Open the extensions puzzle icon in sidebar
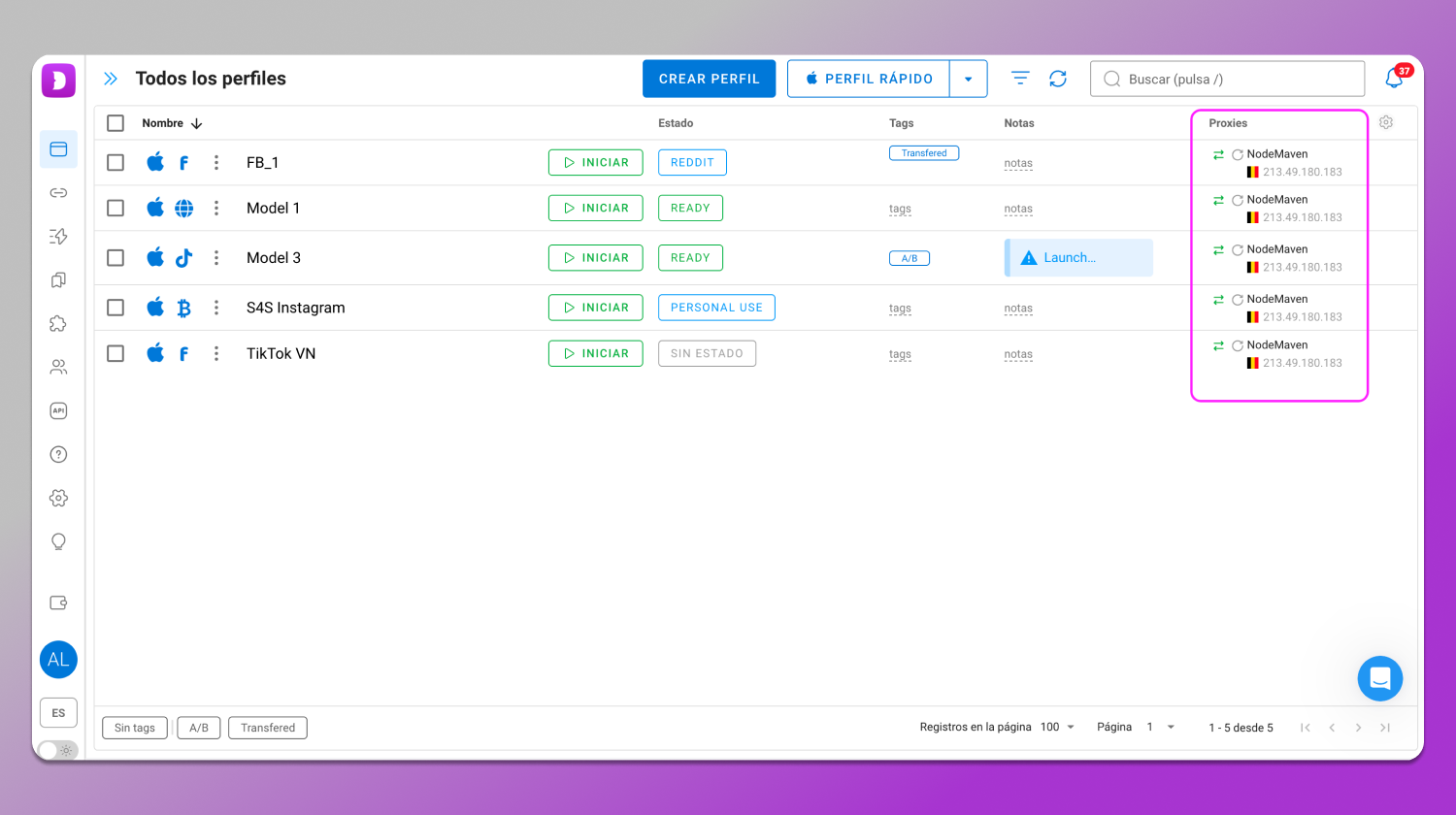 coord(58,324)
